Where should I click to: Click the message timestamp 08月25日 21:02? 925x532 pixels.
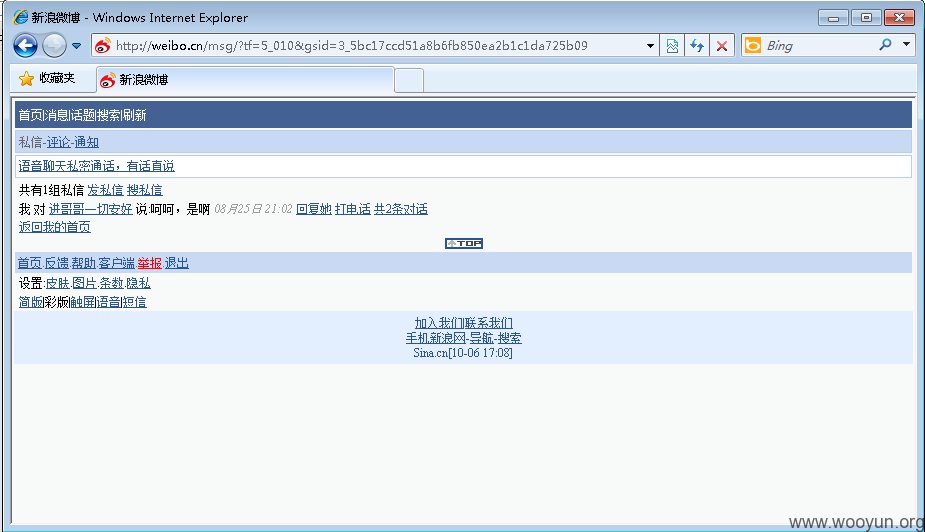(x=253, y=209)
